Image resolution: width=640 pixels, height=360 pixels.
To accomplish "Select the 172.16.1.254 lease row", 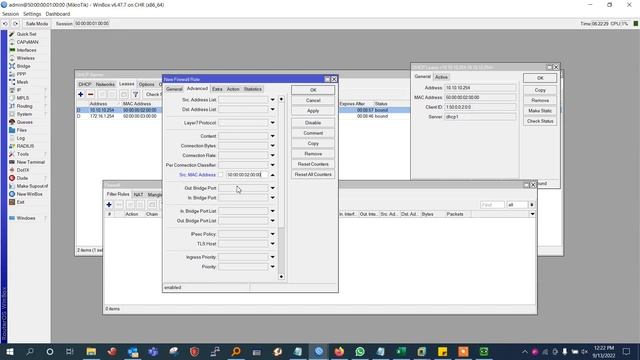I will [243, 116].
